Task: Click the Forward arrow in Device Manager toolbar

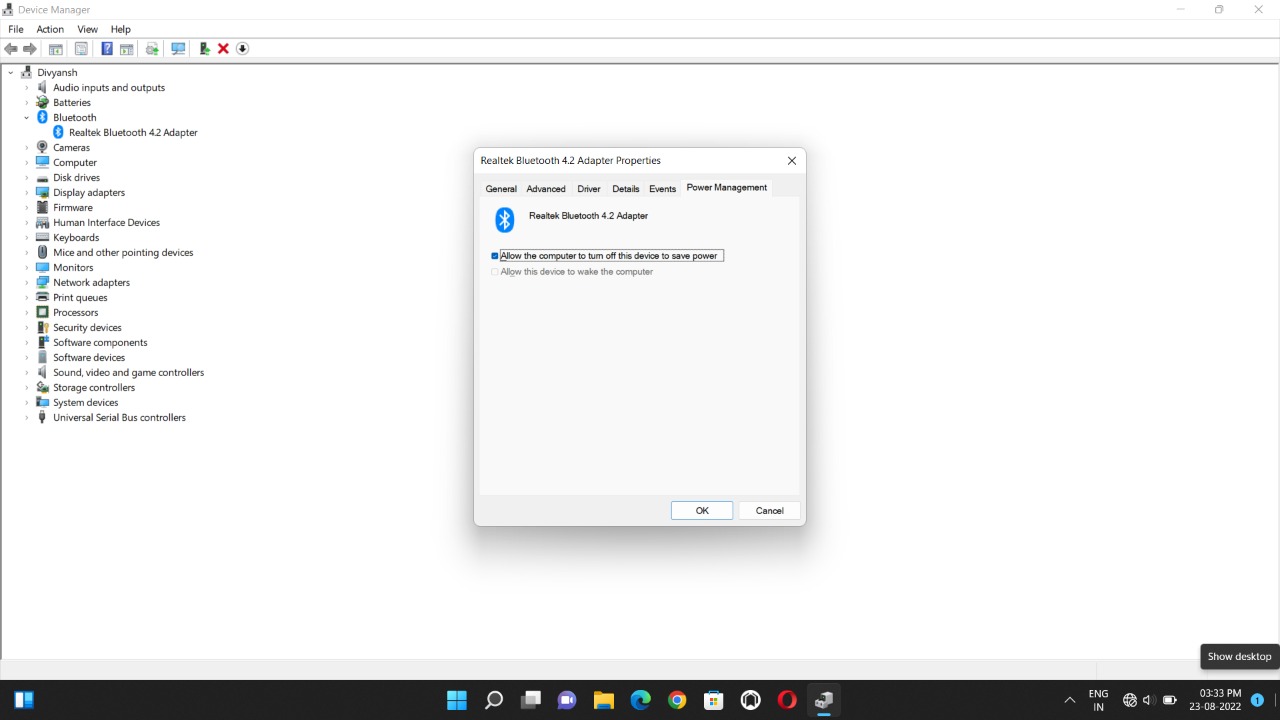Action: [30, 48]
